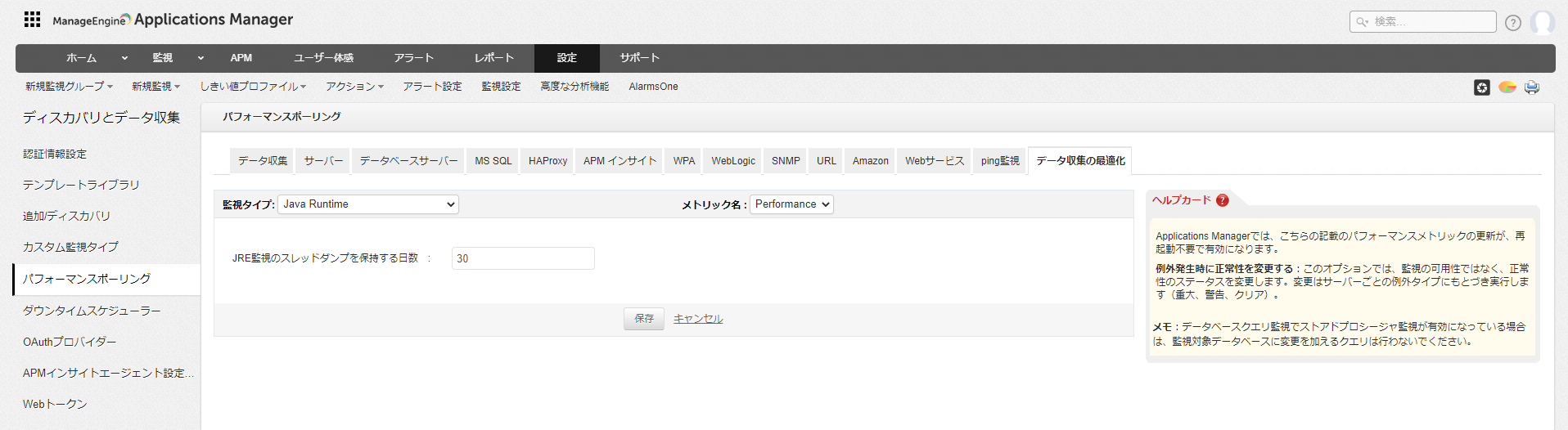Open 監視設定 in the sub menu
Screen dimensions: 1568x430
[x=501, y=87]
